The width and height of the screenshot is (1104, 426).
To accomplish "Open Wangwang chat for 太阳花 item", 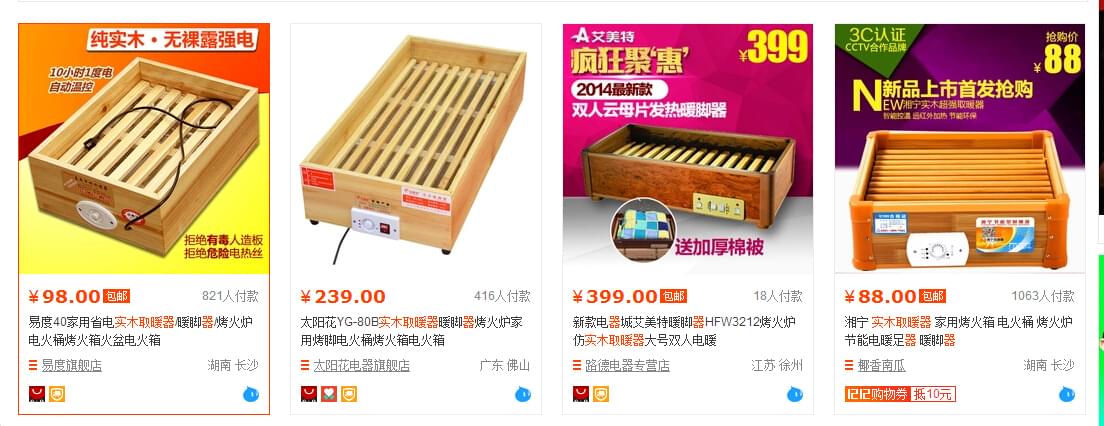I will (522, 394).
